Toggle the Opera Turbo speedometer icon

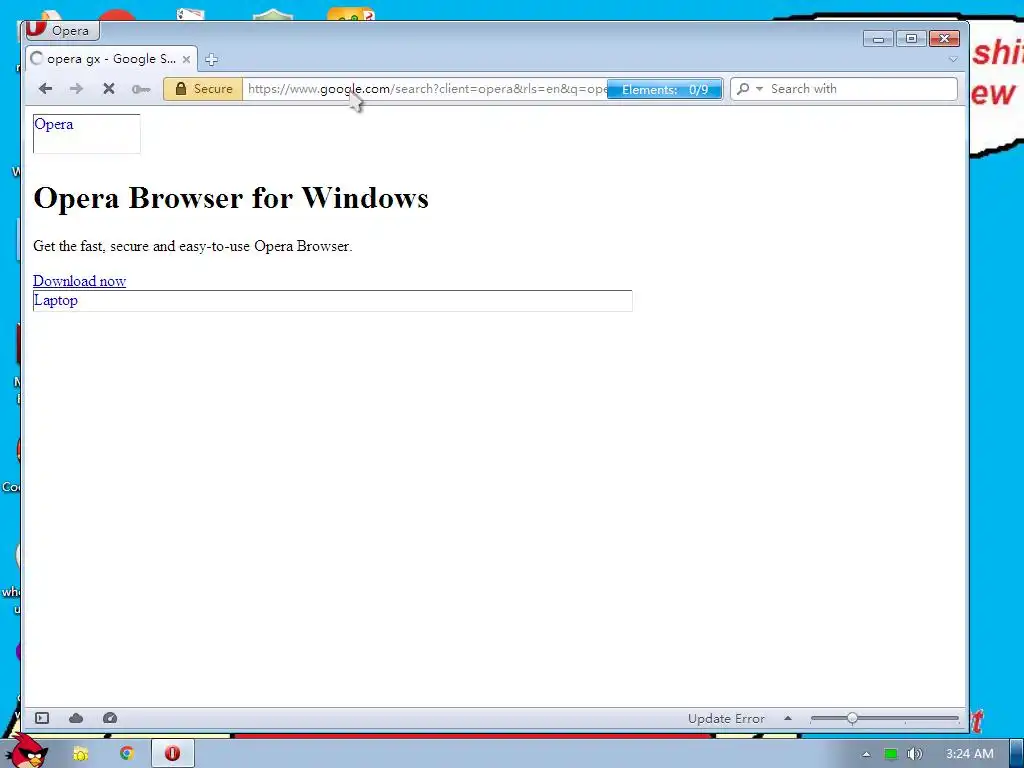[110, 718]
